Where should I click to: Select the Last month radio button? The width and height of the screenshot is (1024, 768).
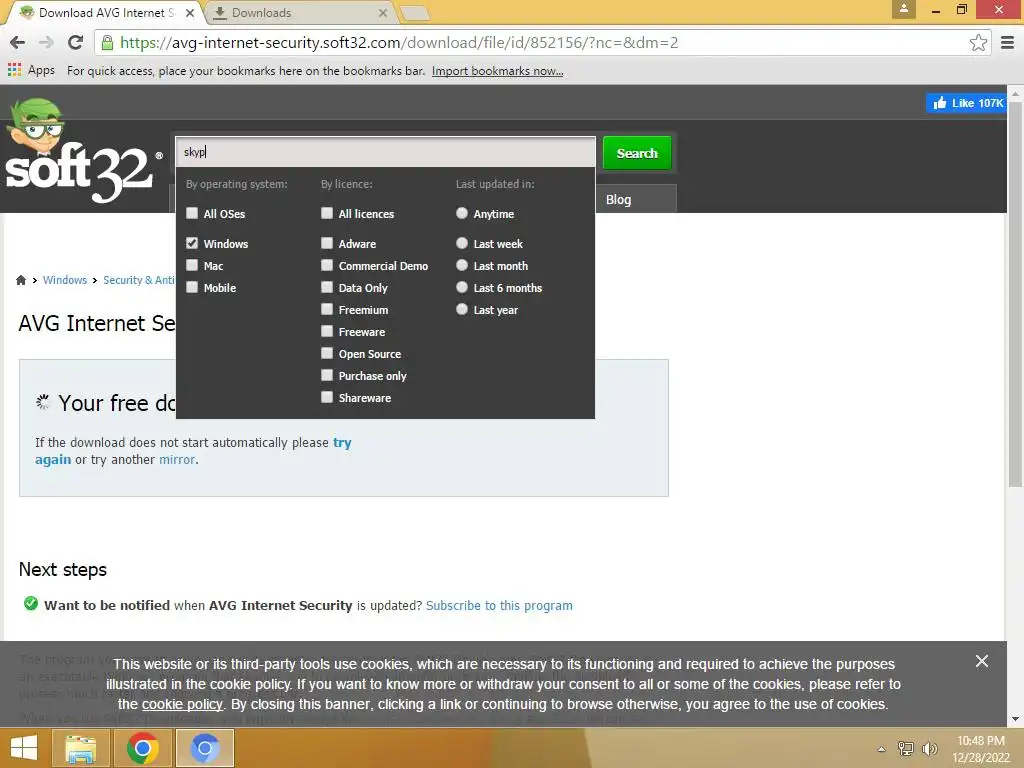tap(462, 265)
